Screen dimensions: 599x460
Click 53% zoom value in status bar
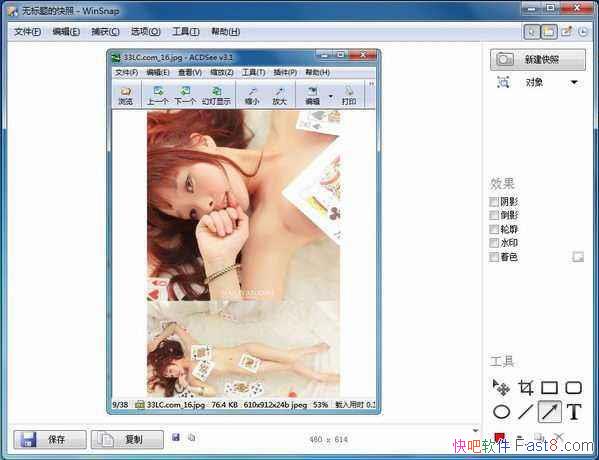point(320,405)
